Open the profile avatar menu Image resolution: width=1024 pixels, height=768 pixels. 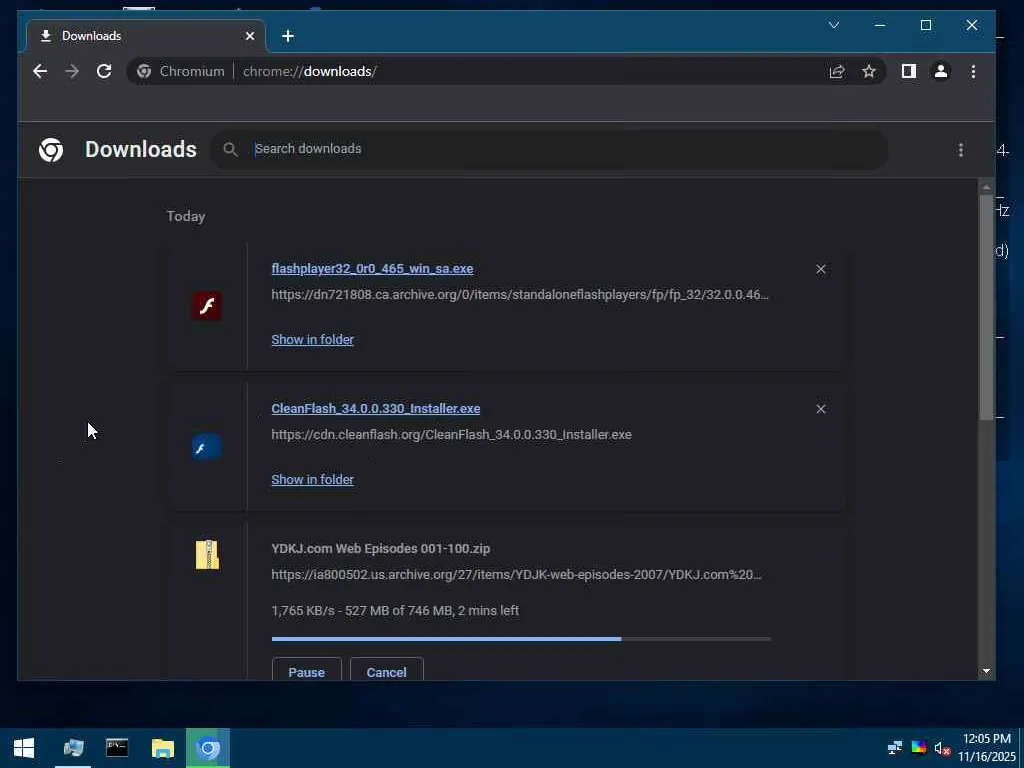tap(940, 71)
